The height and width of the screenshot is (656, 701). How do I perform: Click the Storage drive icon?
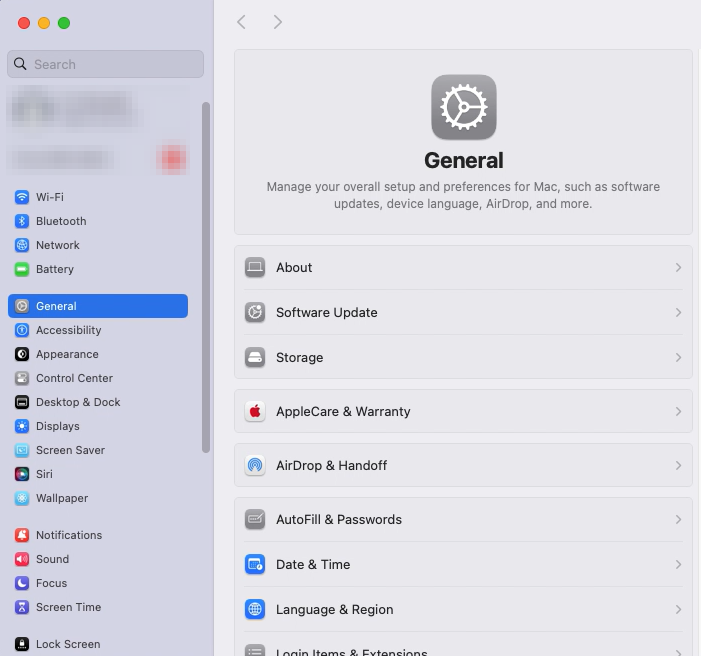[x=255, y=357]
